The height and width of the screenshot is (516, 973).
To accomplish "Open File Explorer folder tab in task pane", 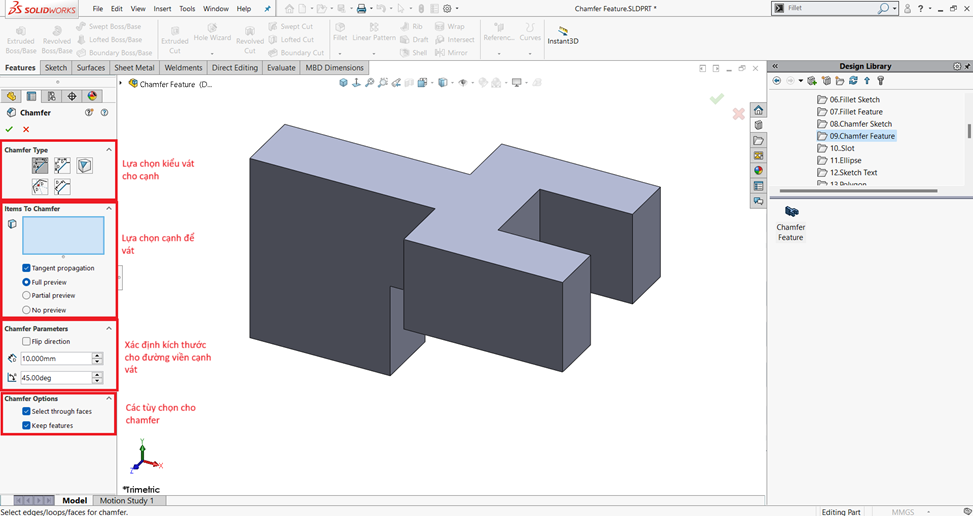I will 758,141.
